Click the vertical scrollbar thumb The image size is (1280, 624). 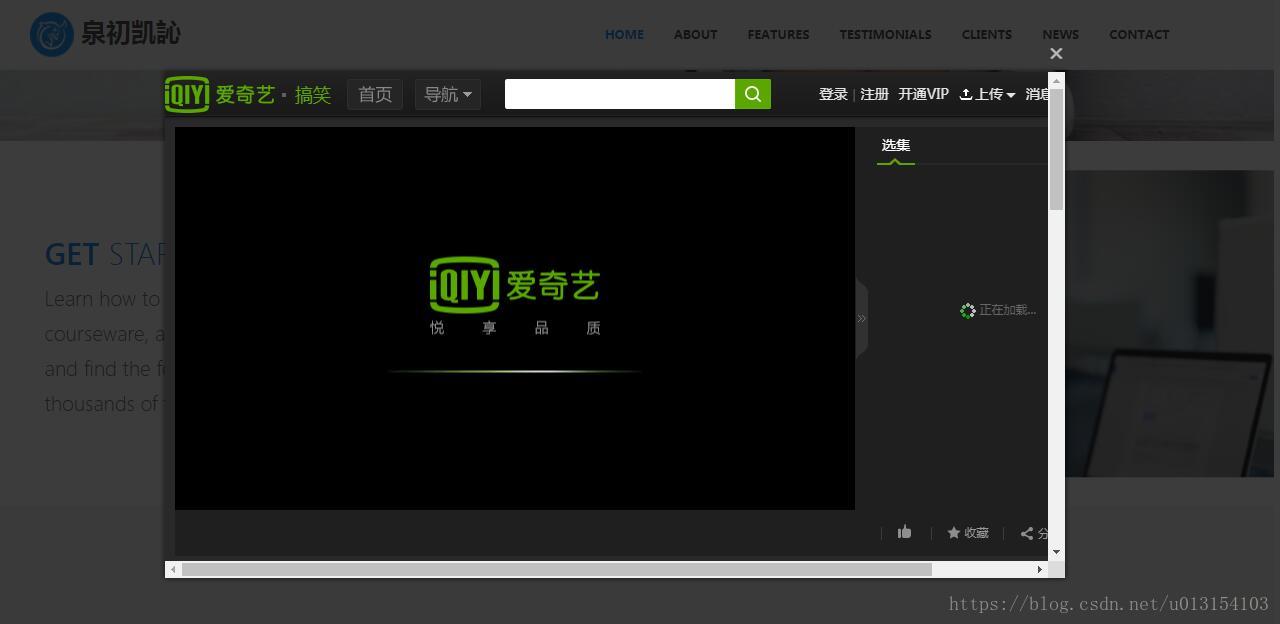[1056, 149]
